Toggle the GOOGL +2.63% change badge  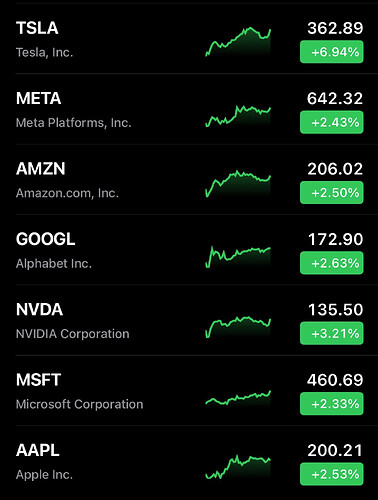tap(332, 263)
